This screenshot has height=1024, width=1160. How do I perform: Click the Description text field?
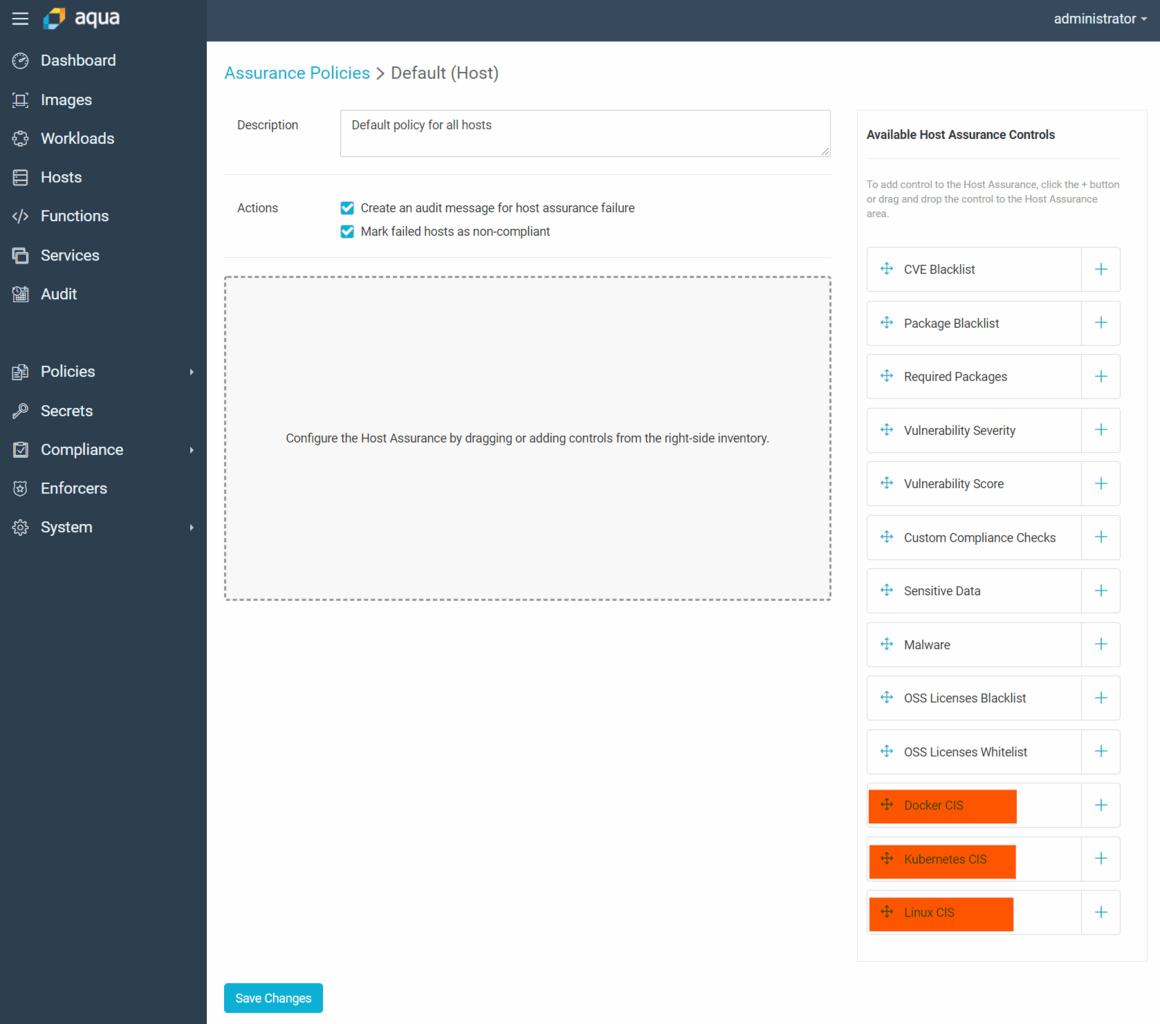[585, 133]
